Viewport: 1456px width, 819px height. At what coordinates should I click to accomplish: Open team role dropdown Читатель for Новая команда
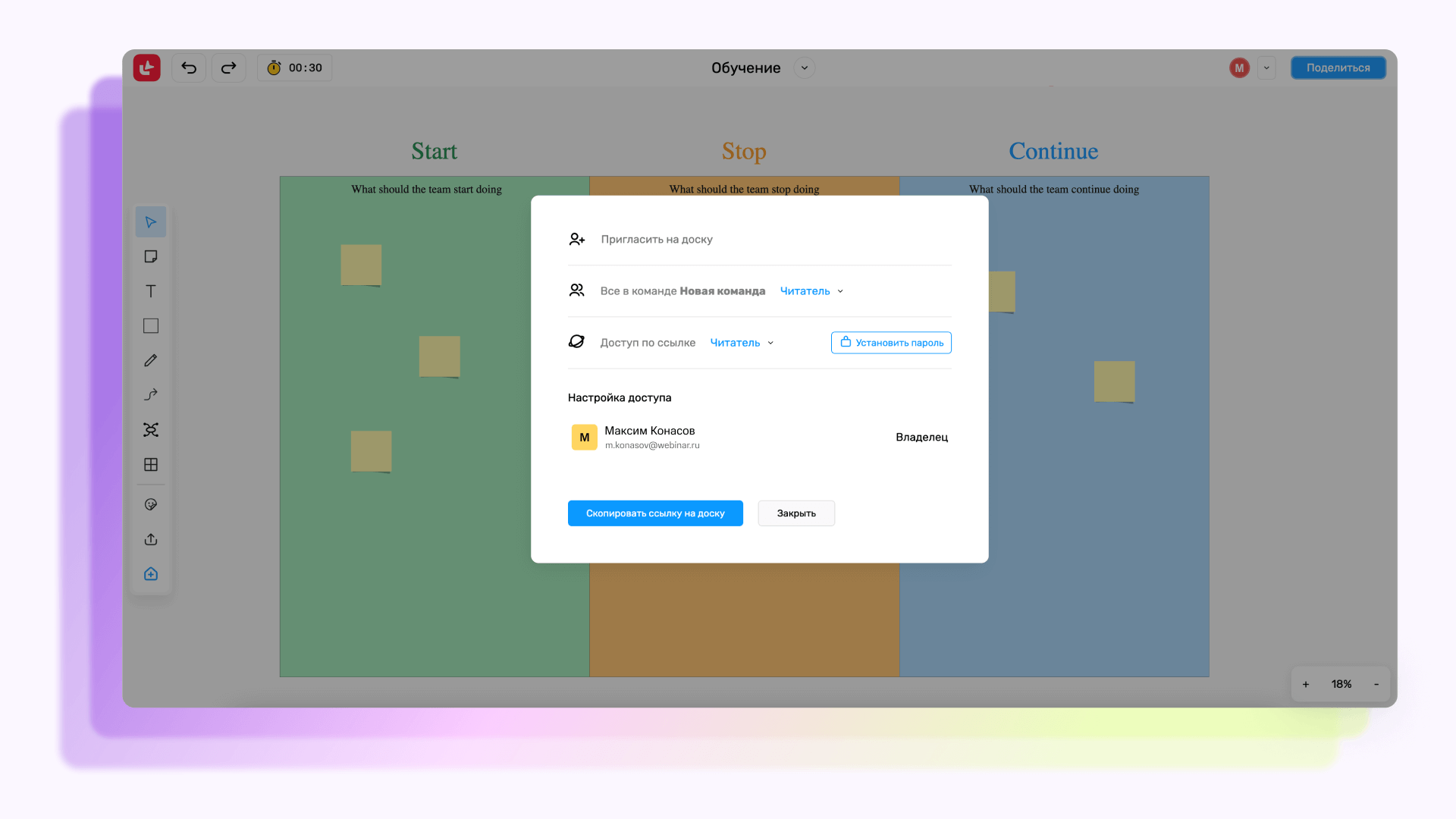point(811,291)
